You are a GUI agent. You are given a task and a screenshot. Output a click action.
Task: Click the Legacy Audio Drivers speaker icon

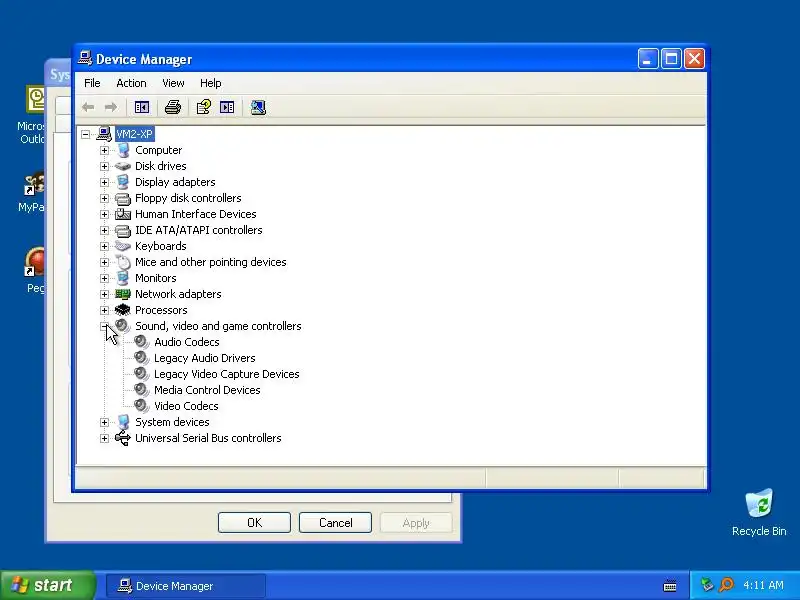pos(141,358)
